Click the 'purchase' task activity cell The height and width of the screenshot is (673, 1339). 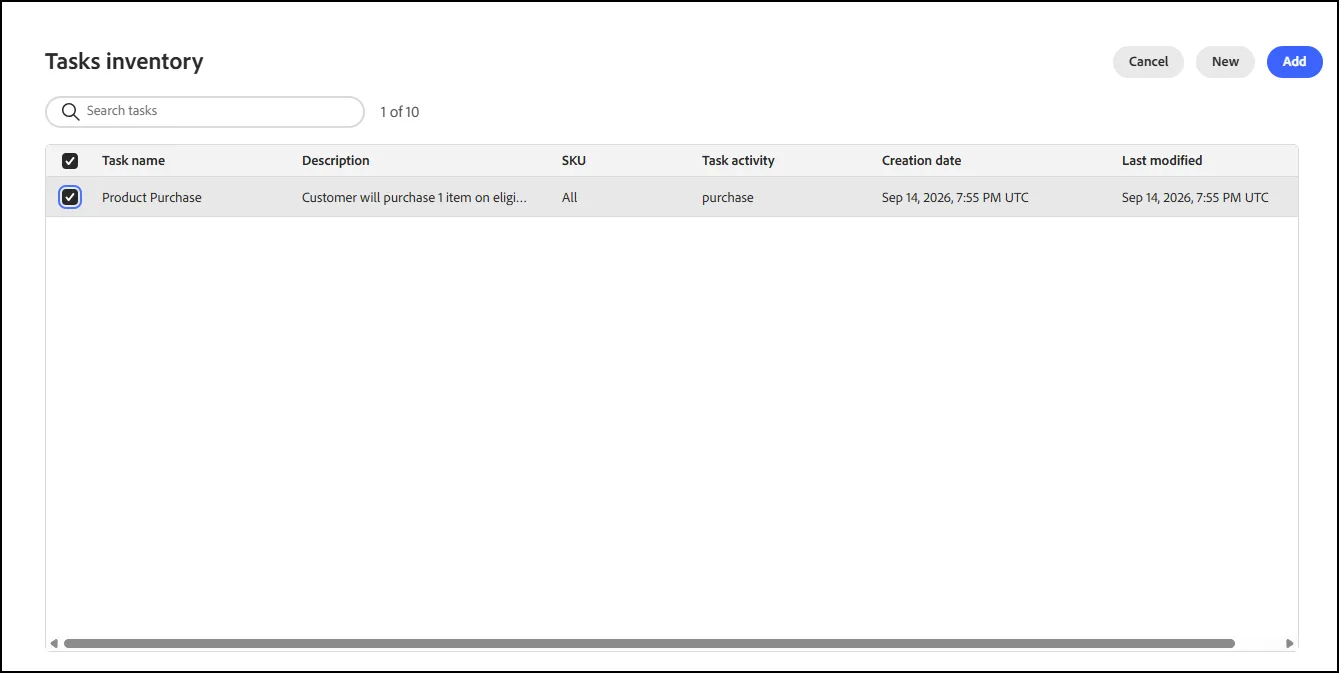pos(728,198)
